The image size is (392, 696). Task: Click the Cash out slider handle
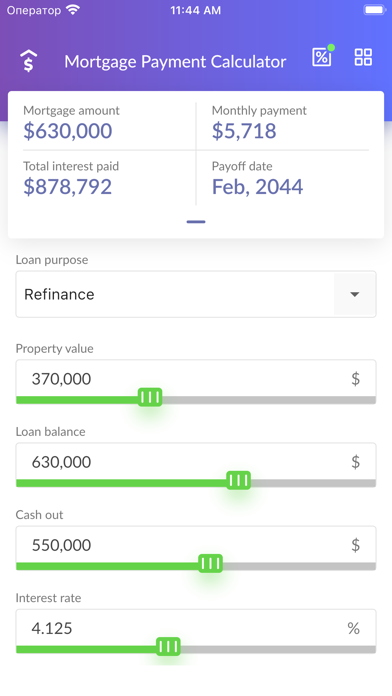[x=210, y=563]
